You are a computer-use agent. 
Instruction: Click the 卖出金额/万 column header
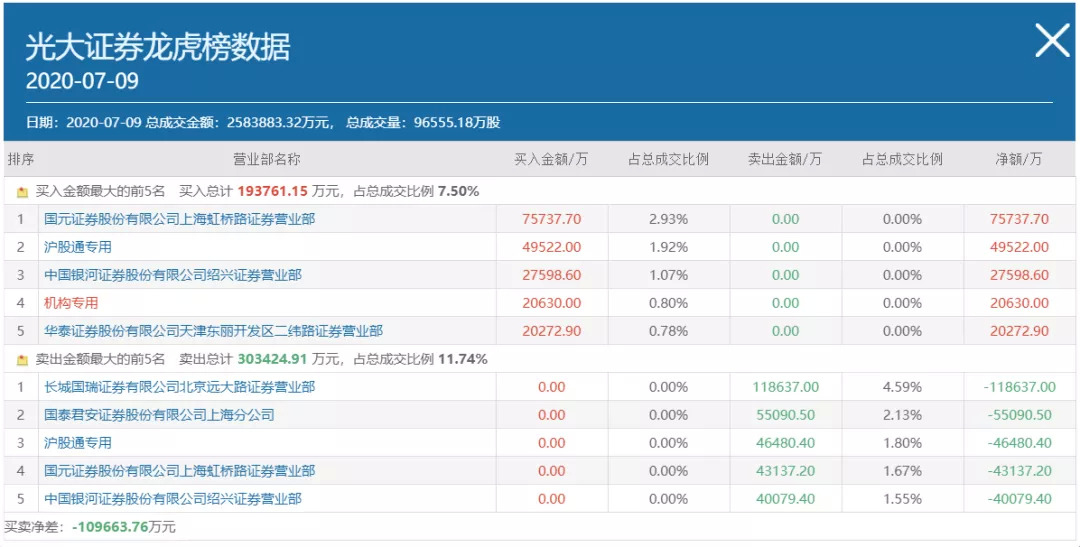785,159
